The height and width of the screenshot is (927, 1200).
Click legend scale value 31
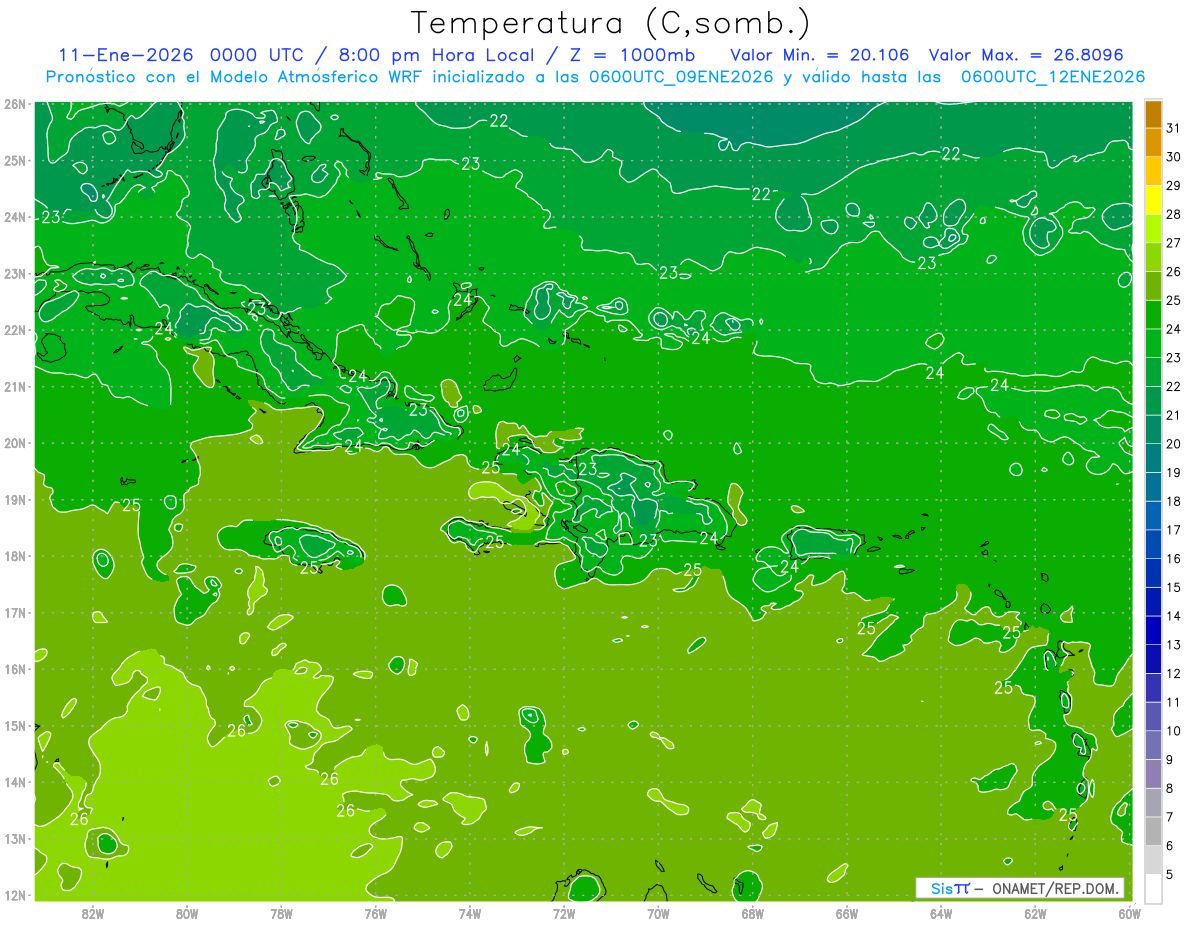tap(1174, 128)
